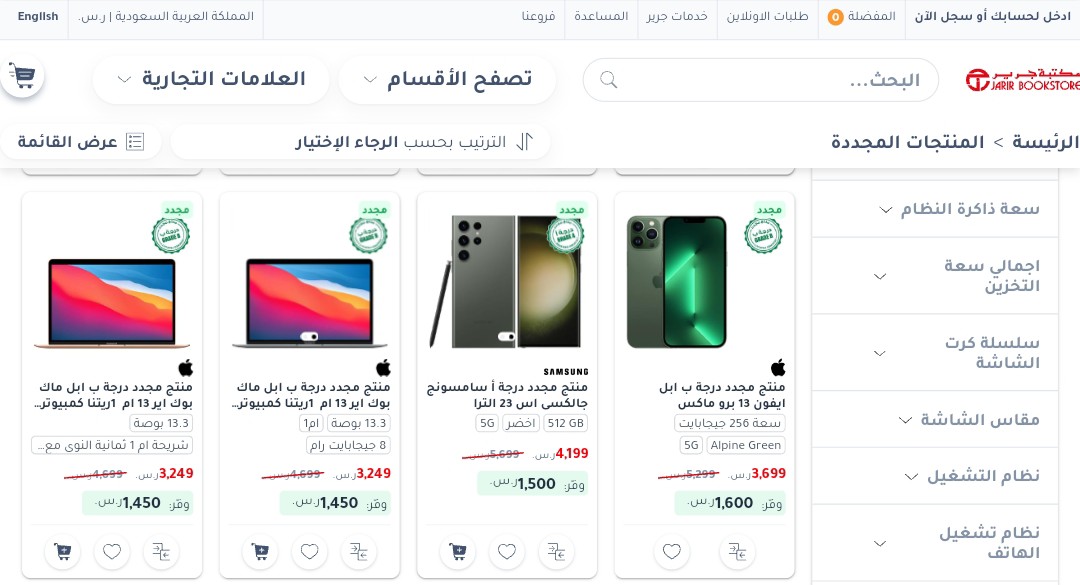Image resolution: width=1080 pixels, height=585 pixels.
Task: Toggle image switch on Samsung product
Action: click(506, 336)
